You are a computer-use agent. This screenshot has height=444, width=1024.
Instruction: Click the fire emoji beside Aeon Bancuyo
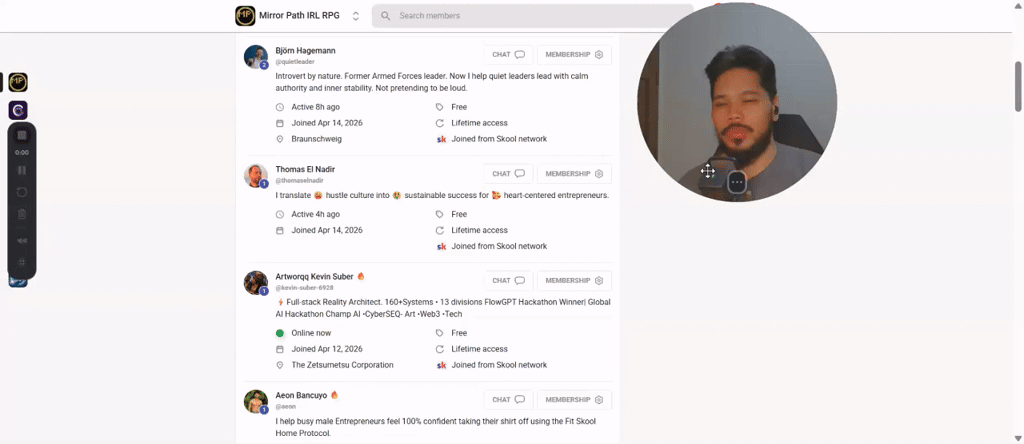334,395
